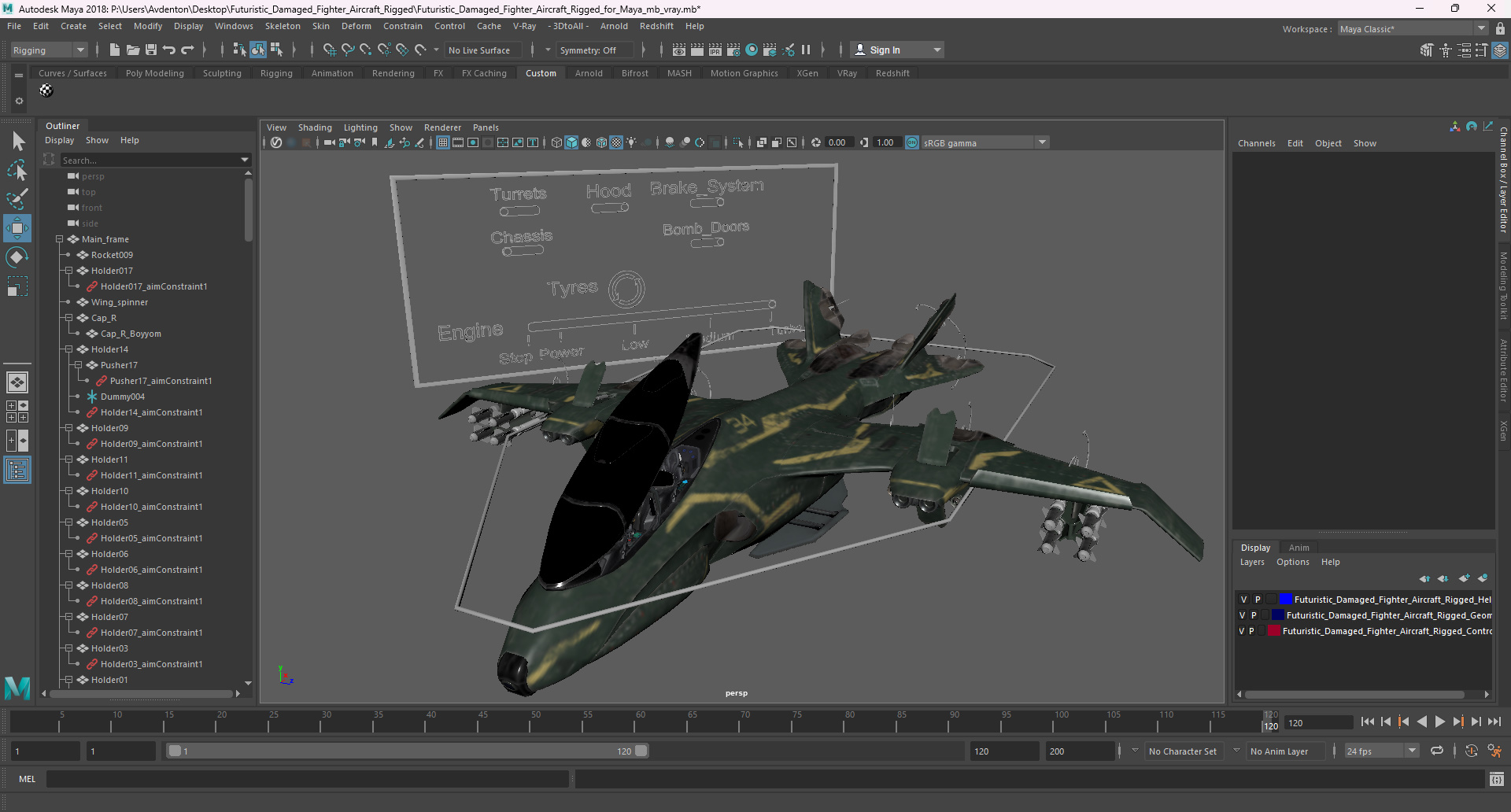Toggle playback P on Rigged_Hel layer

click(x=1258, y=600)
